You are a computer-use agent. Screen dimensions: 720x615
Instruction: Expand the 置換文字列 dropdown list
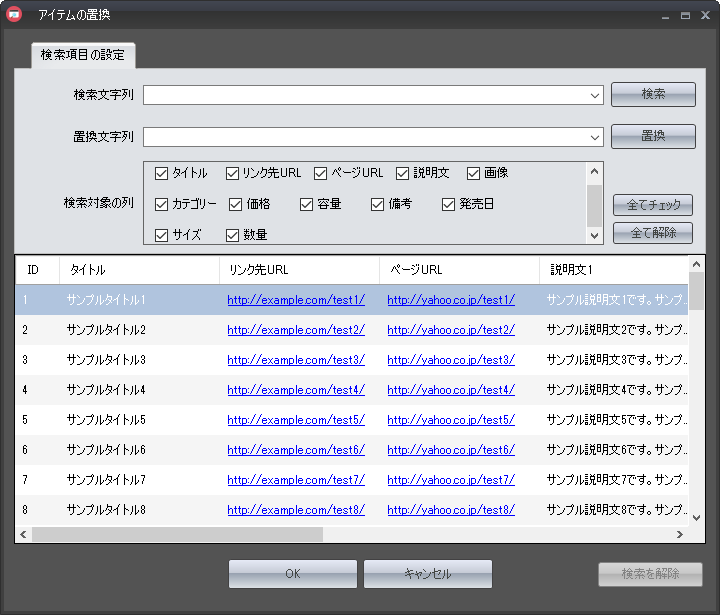[x=596, y=137]
